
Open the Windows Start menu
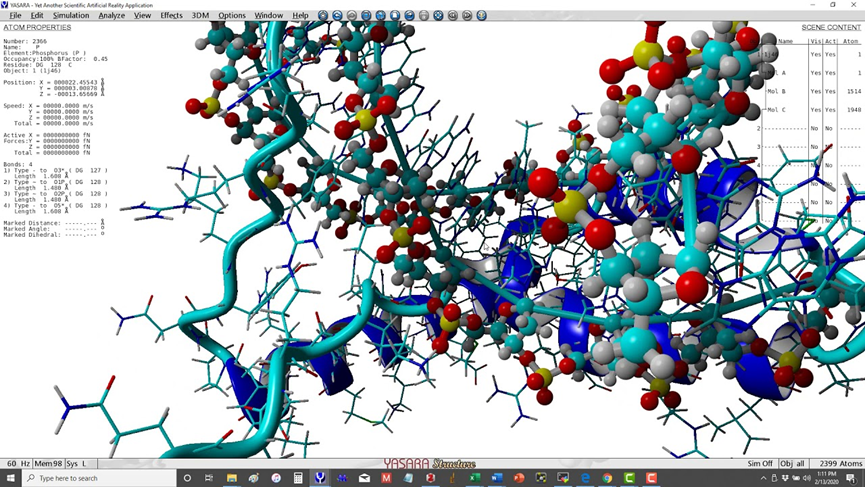[10, 478]
